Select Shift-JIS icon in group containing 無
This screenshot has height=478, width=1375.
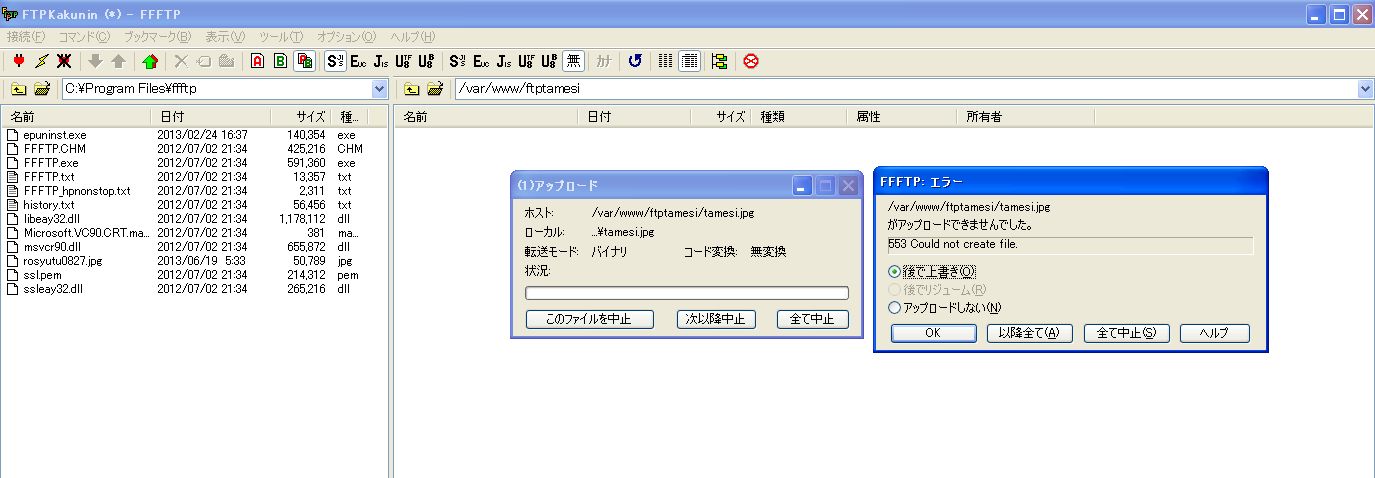click(458, 61)
